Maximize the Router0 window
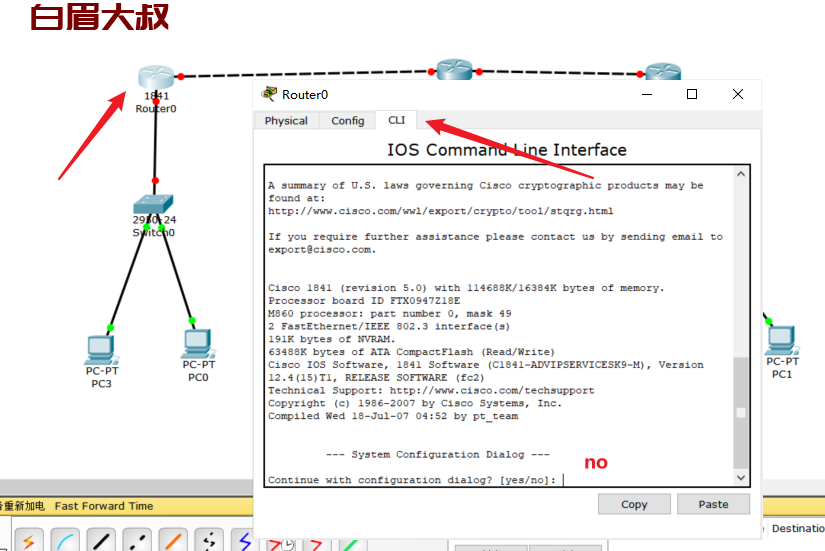The width and height of the screenshot is (825, 551). tap(692, 94)
